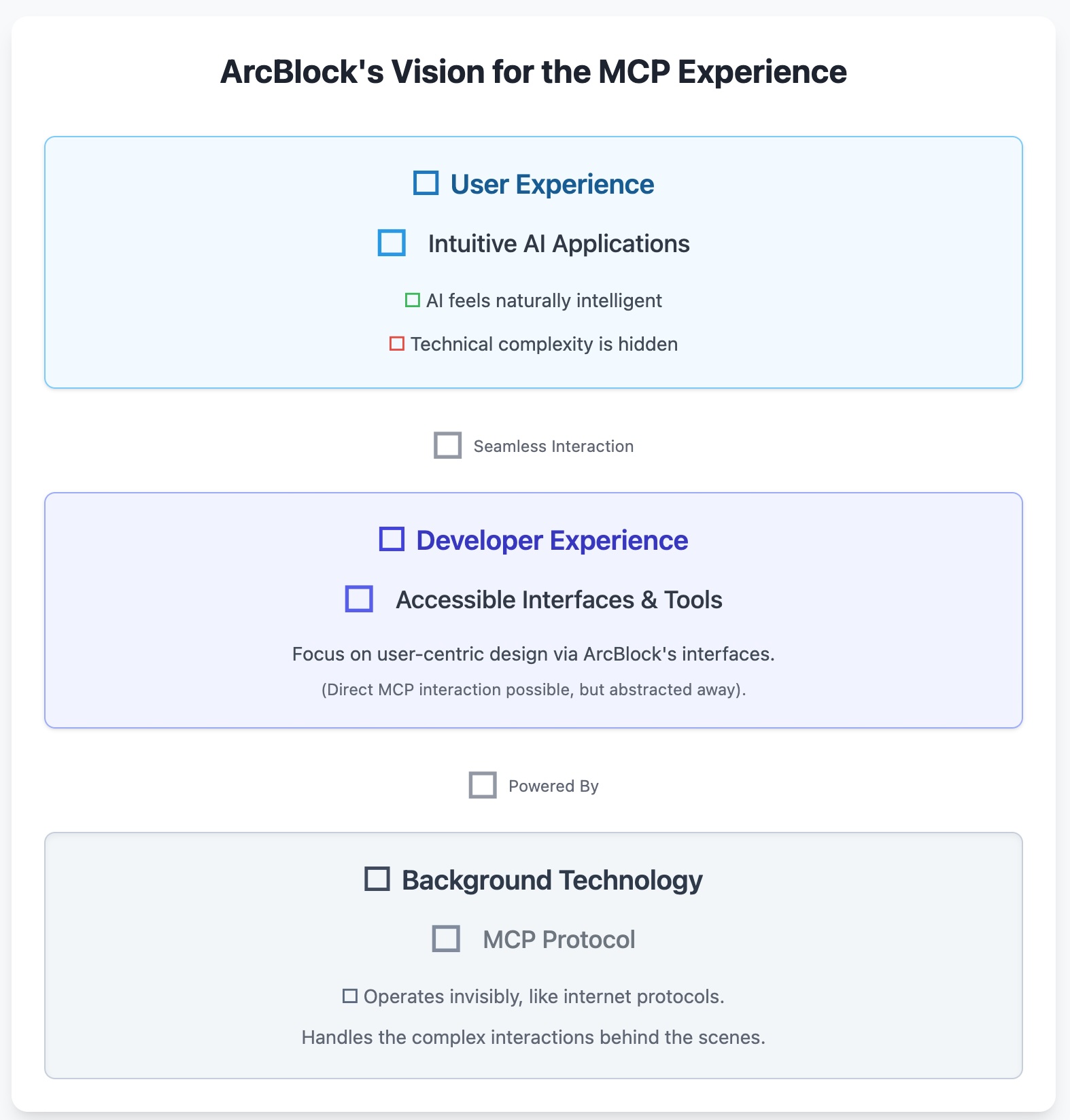Click the ArcBlock's Vision page title
Image resolution: width=1070 pixels, height=1120 pixels.
coord(534,72)
